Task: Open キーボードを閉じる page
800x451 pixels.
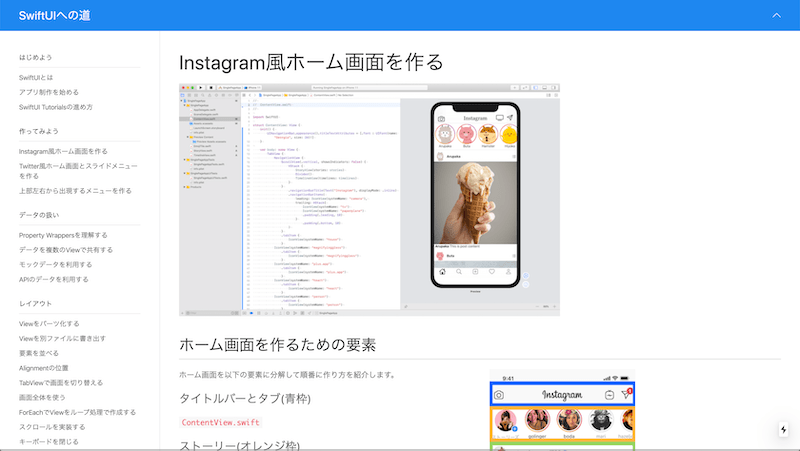Action: [49, 442]
